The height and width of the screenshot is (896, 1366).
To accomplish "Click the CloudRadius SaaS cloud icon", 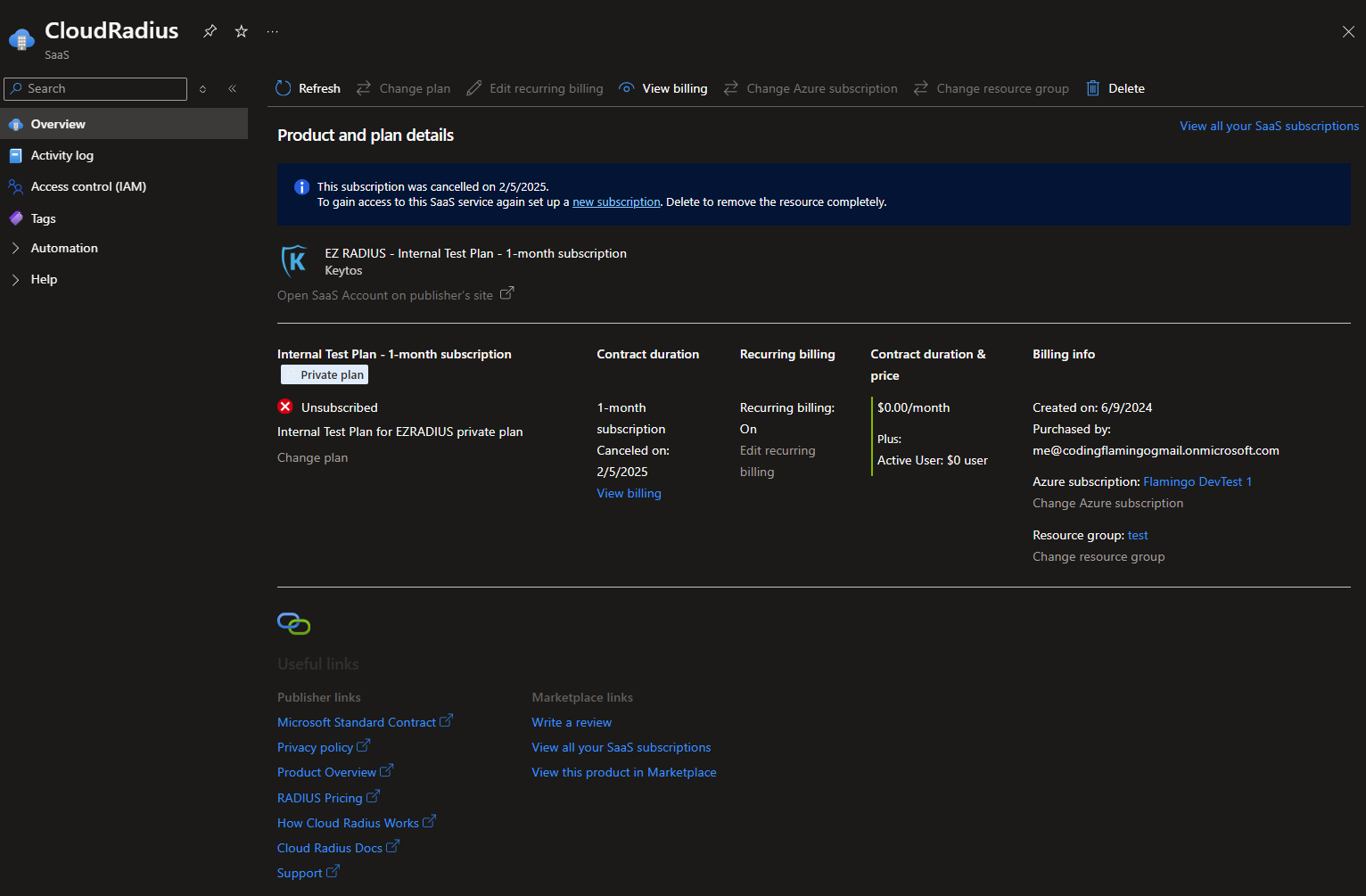I will [21, 39].
